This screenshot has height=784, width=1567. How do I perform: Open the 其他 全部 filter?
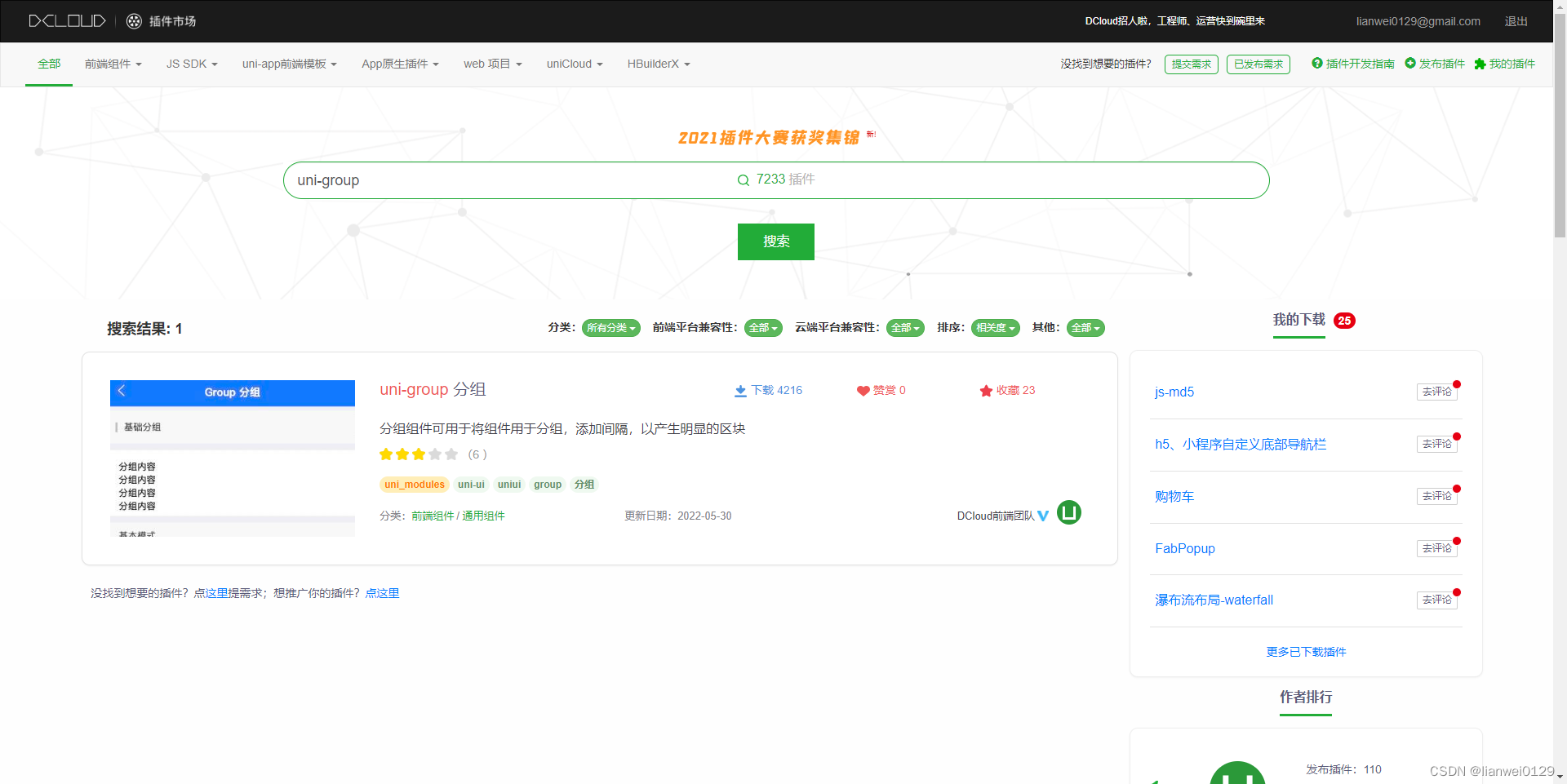point(1085,328)
